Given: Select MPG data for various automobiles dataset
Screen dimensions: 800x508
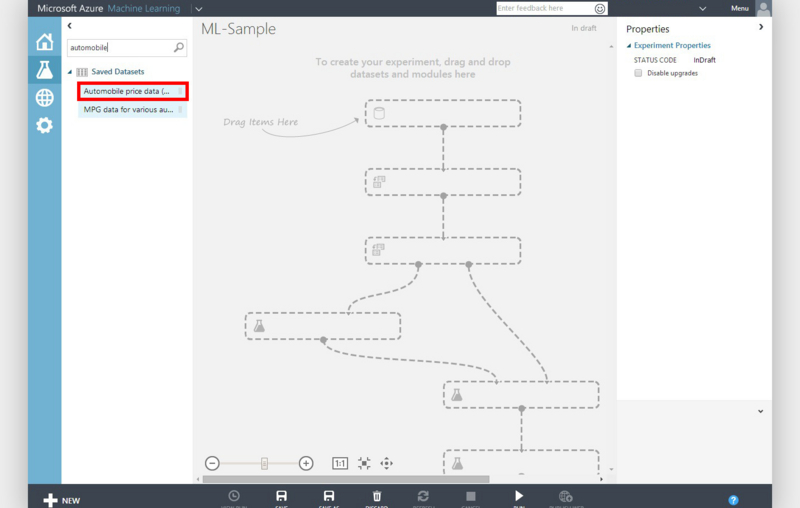Looking at the screenshot, I should coord(133,110).
